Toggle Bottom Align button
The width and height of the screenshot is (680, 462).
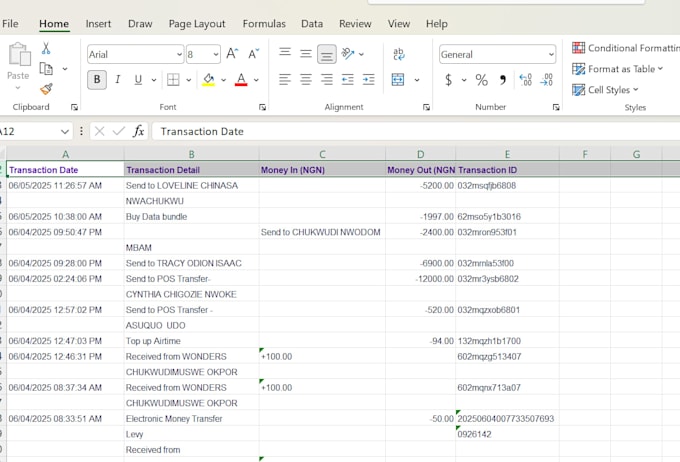(327, 54)
